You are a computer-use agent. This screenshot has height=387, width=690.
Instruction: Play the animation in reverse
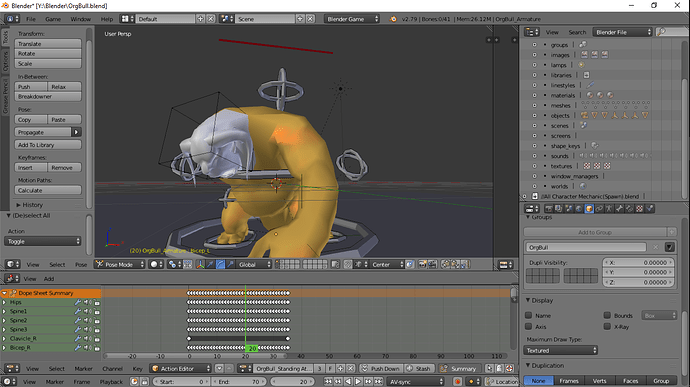tap(348, 382)
